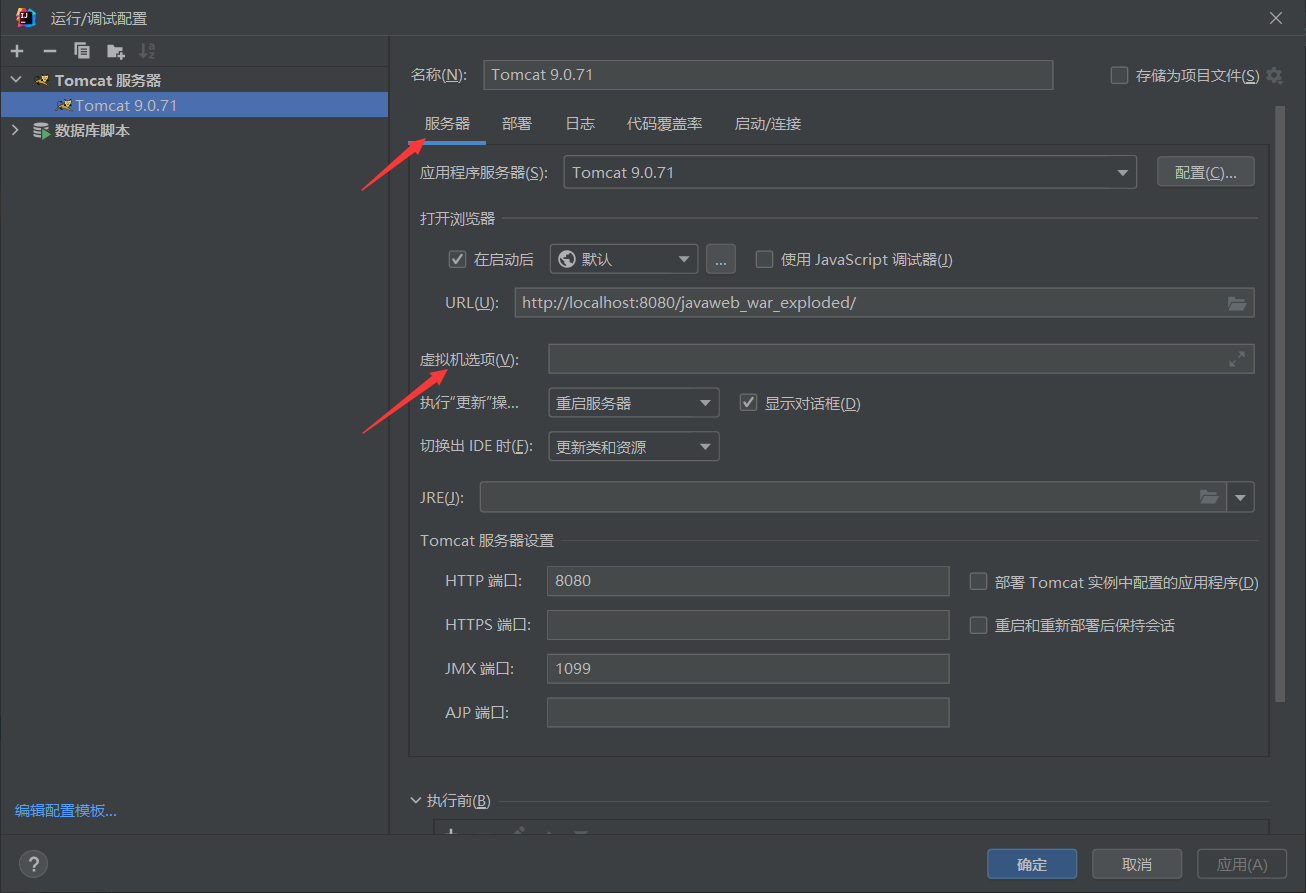
Task: Select the 数据库脚本 tree item
Action: pos(194,130)
